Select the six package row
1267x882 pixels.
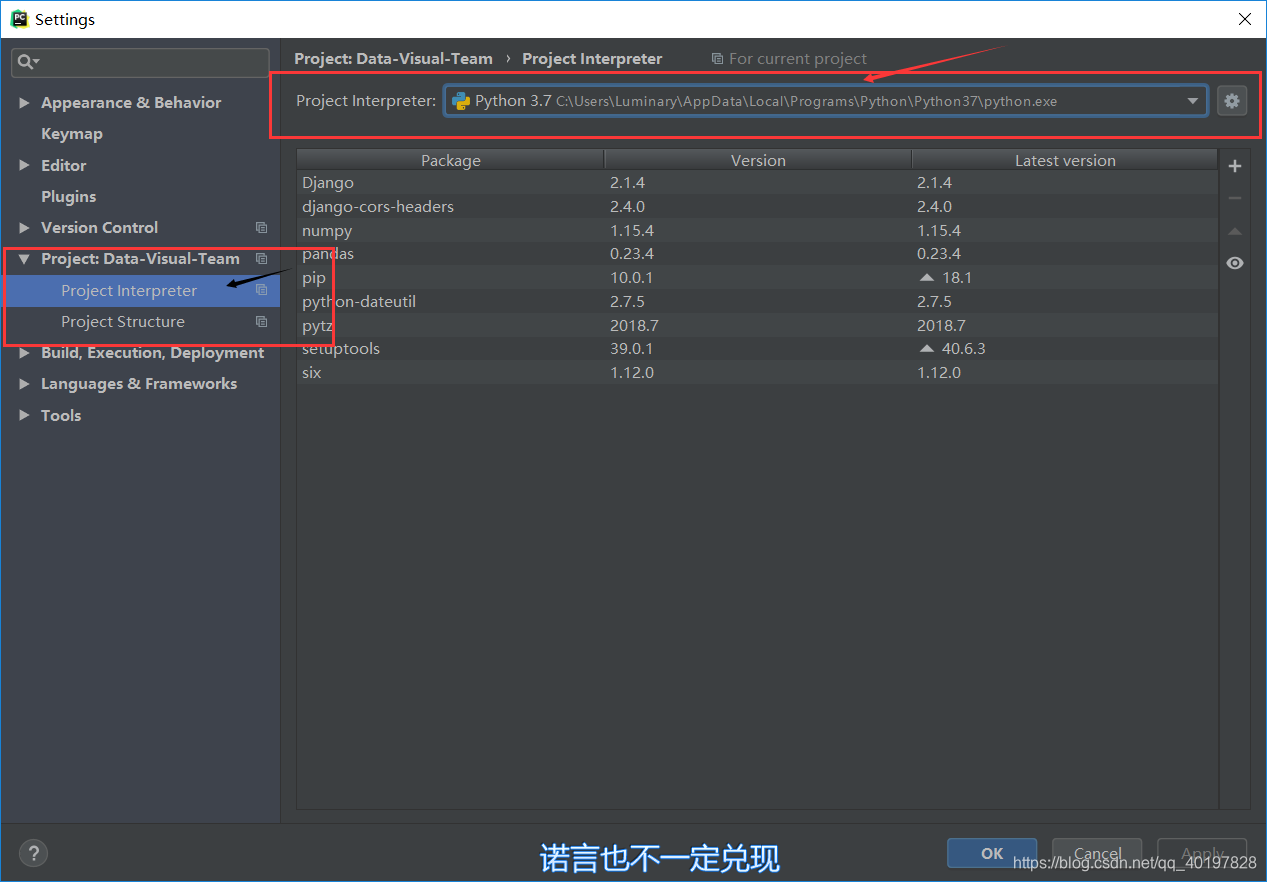(x=757, y=373)
